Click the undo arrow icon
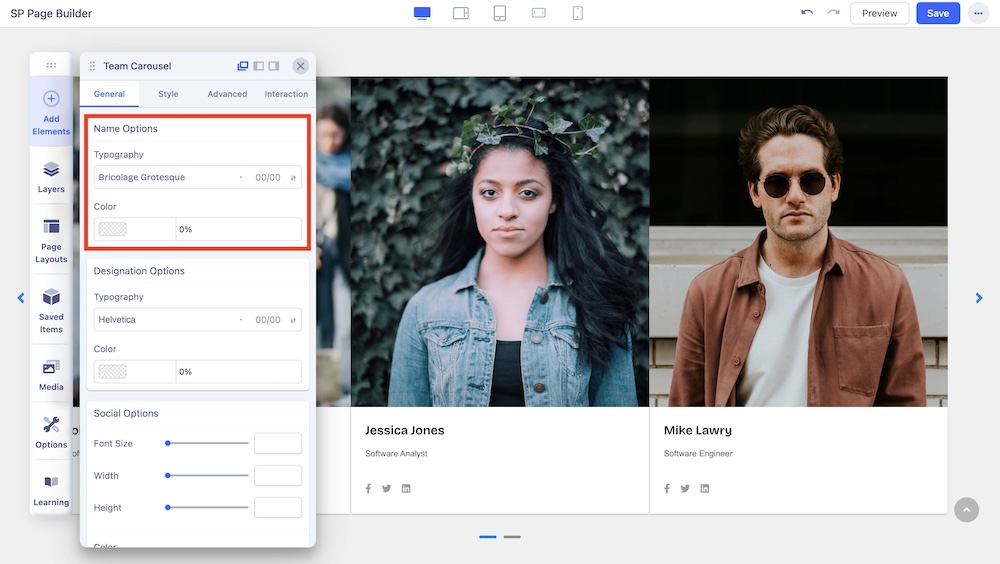The height and width of the screenshot is (564, 1000). [x=807, y=13]
